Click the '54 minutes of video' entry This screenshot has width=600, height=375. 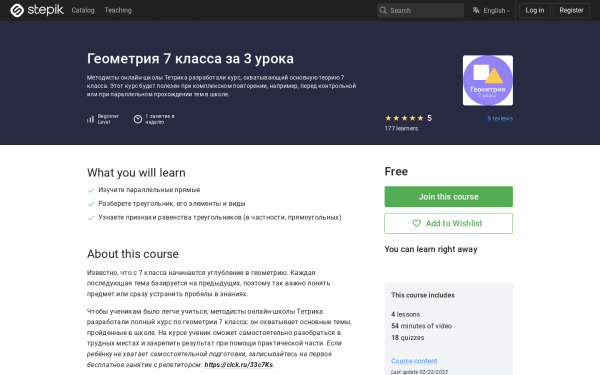click(x=421, y=326)
